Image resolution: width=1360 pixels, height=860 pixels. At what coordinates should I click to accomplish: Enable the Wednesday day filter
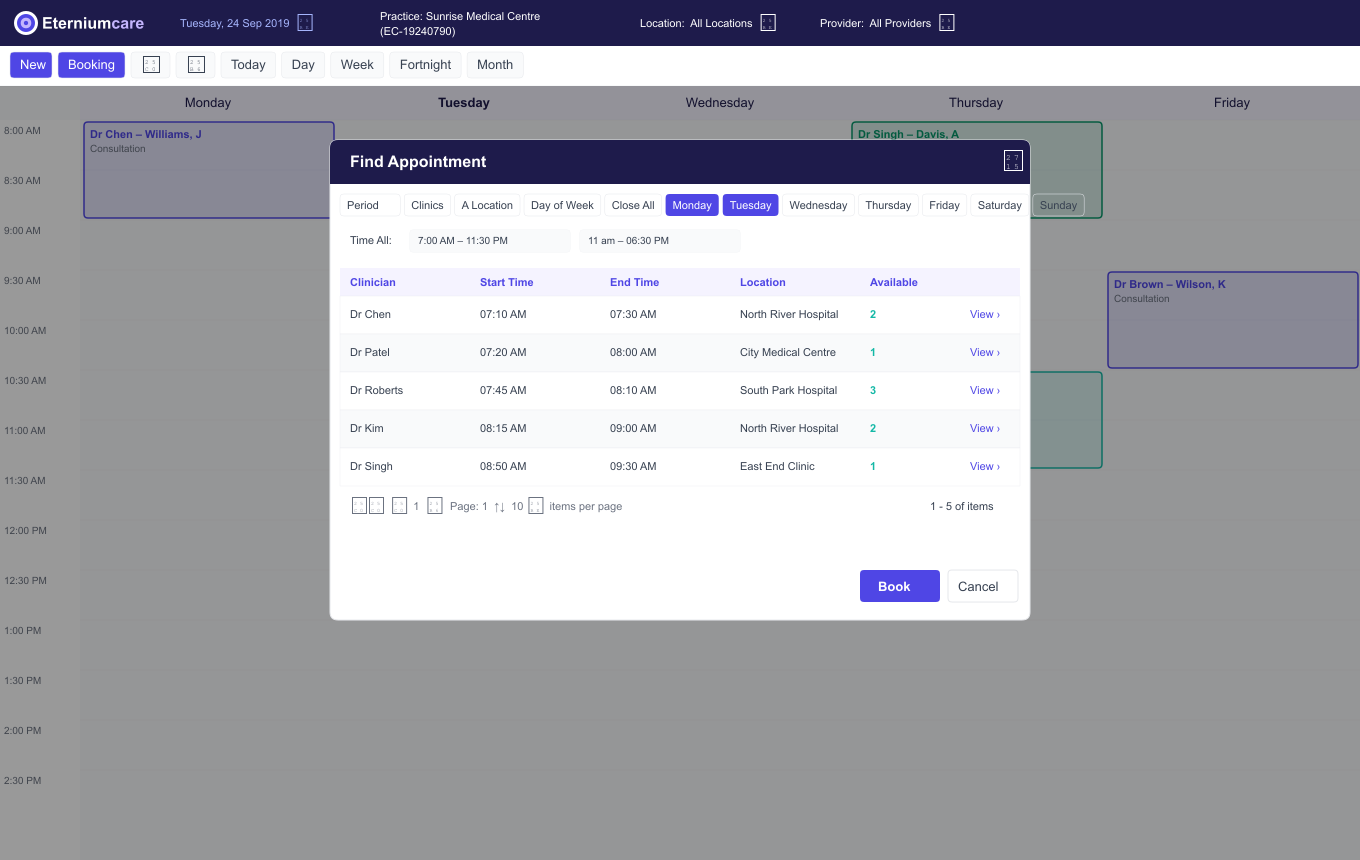817,205
